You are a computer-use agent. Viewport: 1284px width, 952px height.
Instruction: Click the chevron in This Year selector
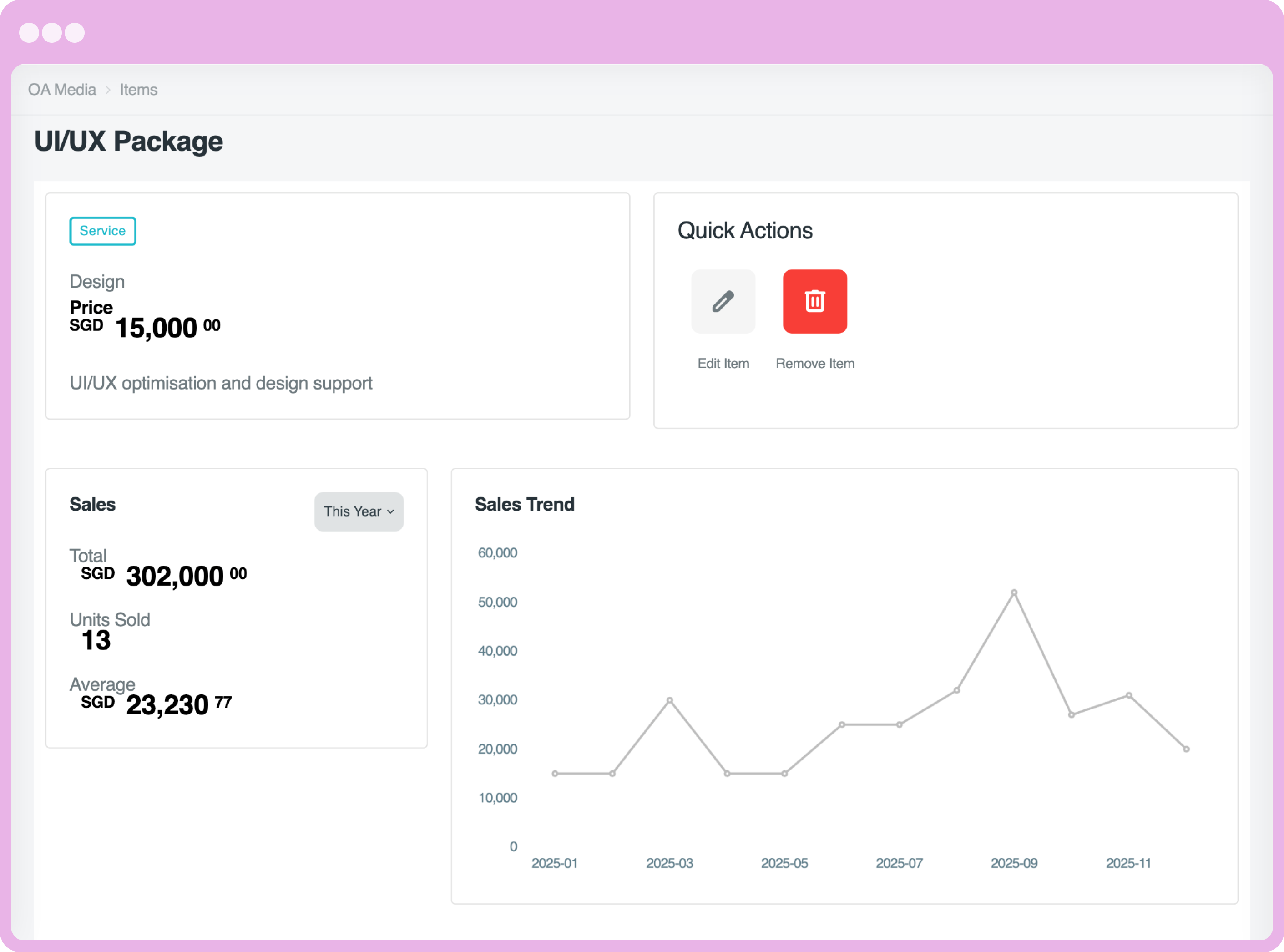click(390, 511)
